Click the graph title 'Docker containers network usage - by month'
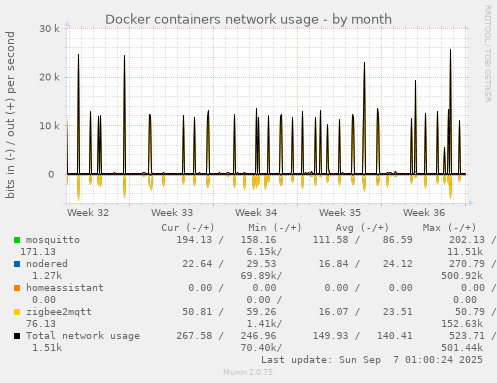Screen dimensions: 497x383 click(248, 19)
